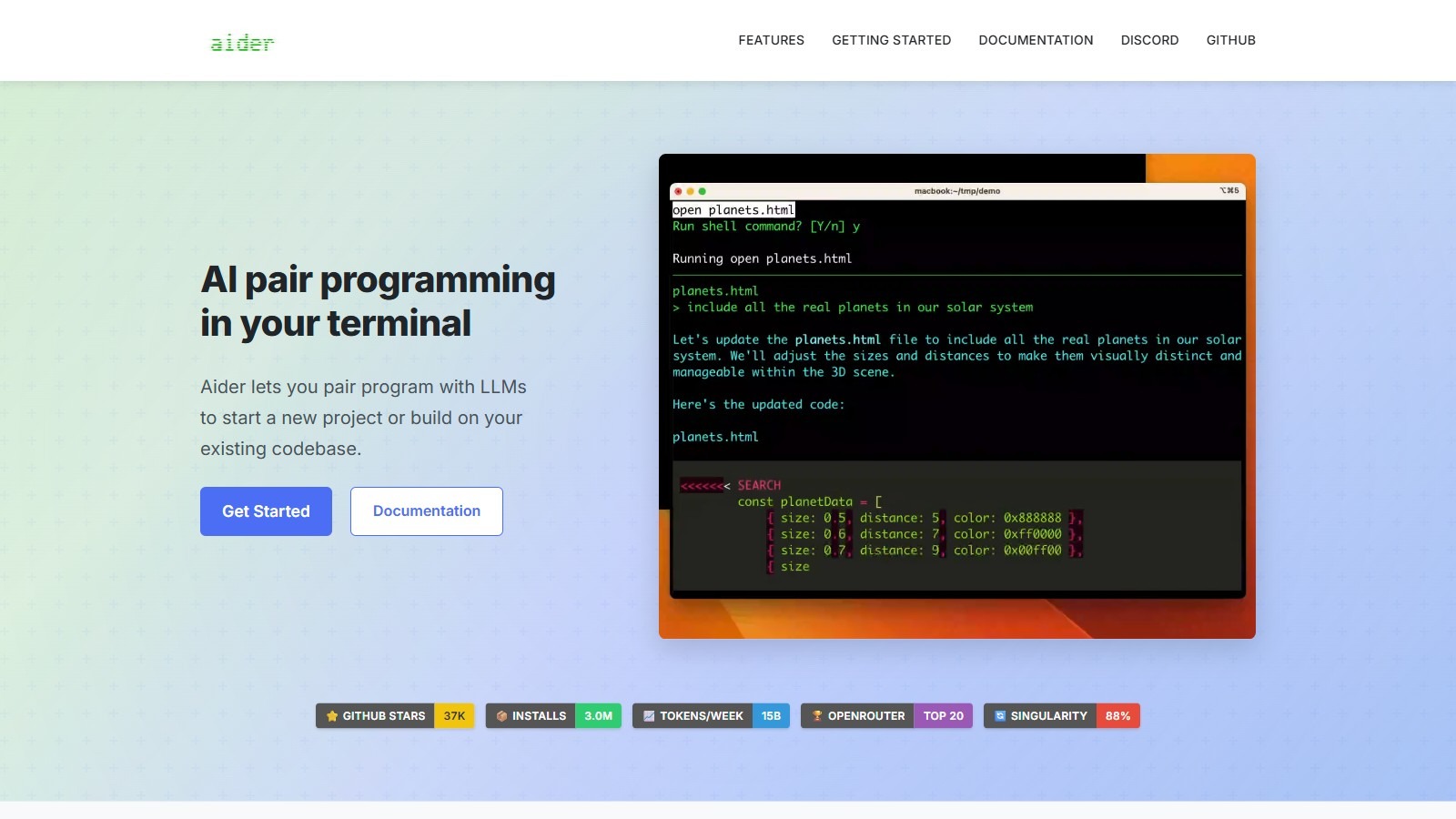Click the chart icon on Tokens/Week badge

[x=649, y=716]
